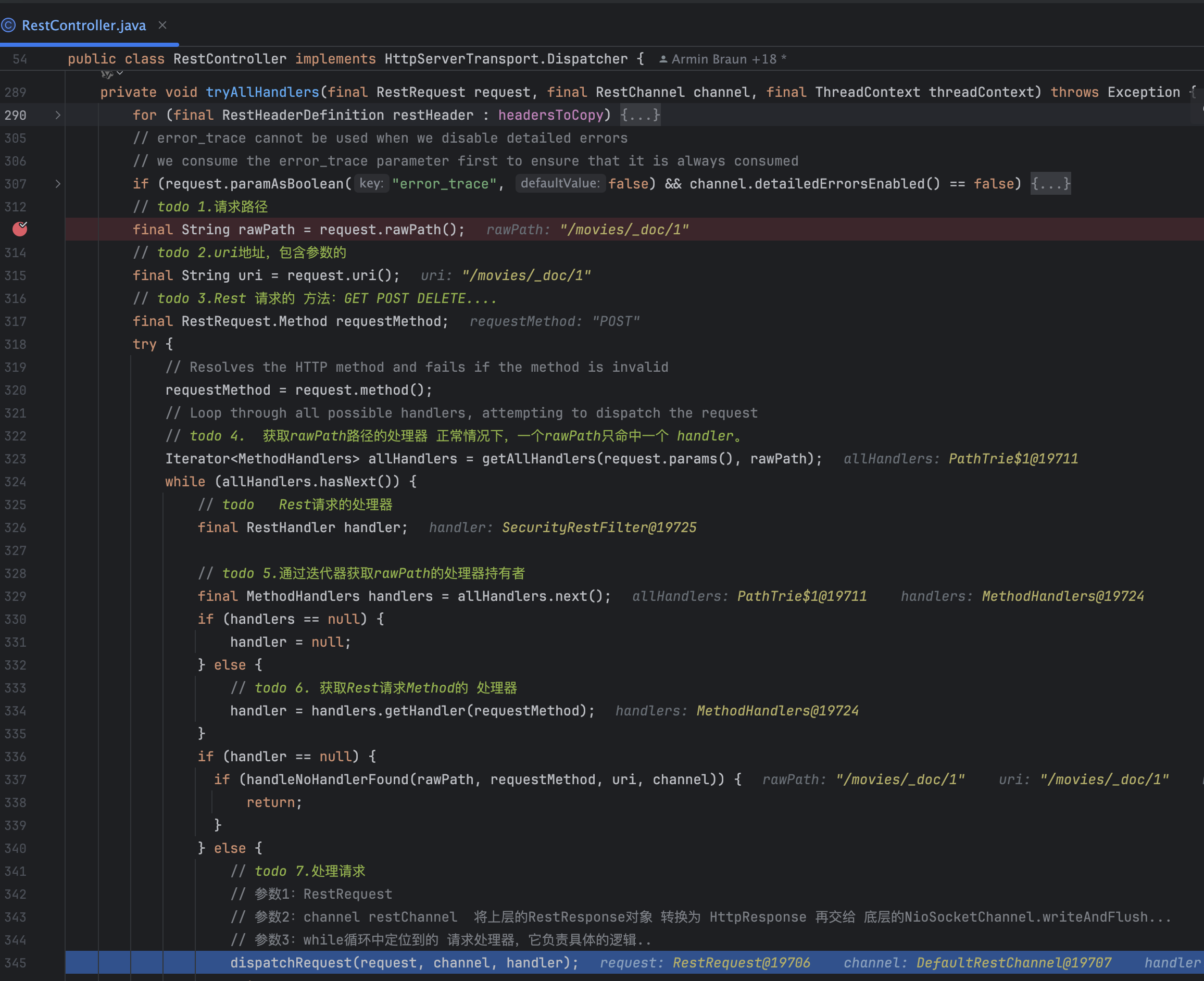Click the dispatchRequest call on execution line
This screenshot has width=1204, height=981.
404,962
